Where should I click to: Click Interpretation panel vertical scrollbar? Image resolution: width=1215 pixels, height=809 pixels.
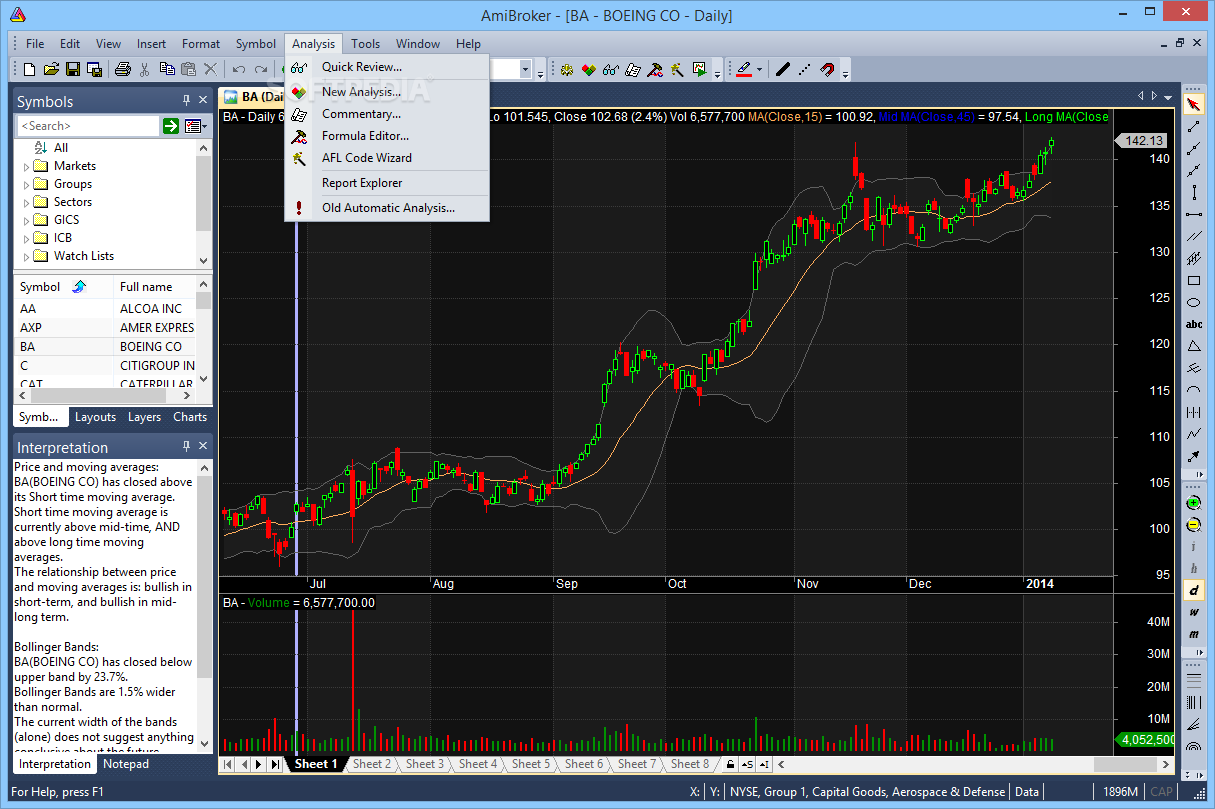click(x=205, y=606)
